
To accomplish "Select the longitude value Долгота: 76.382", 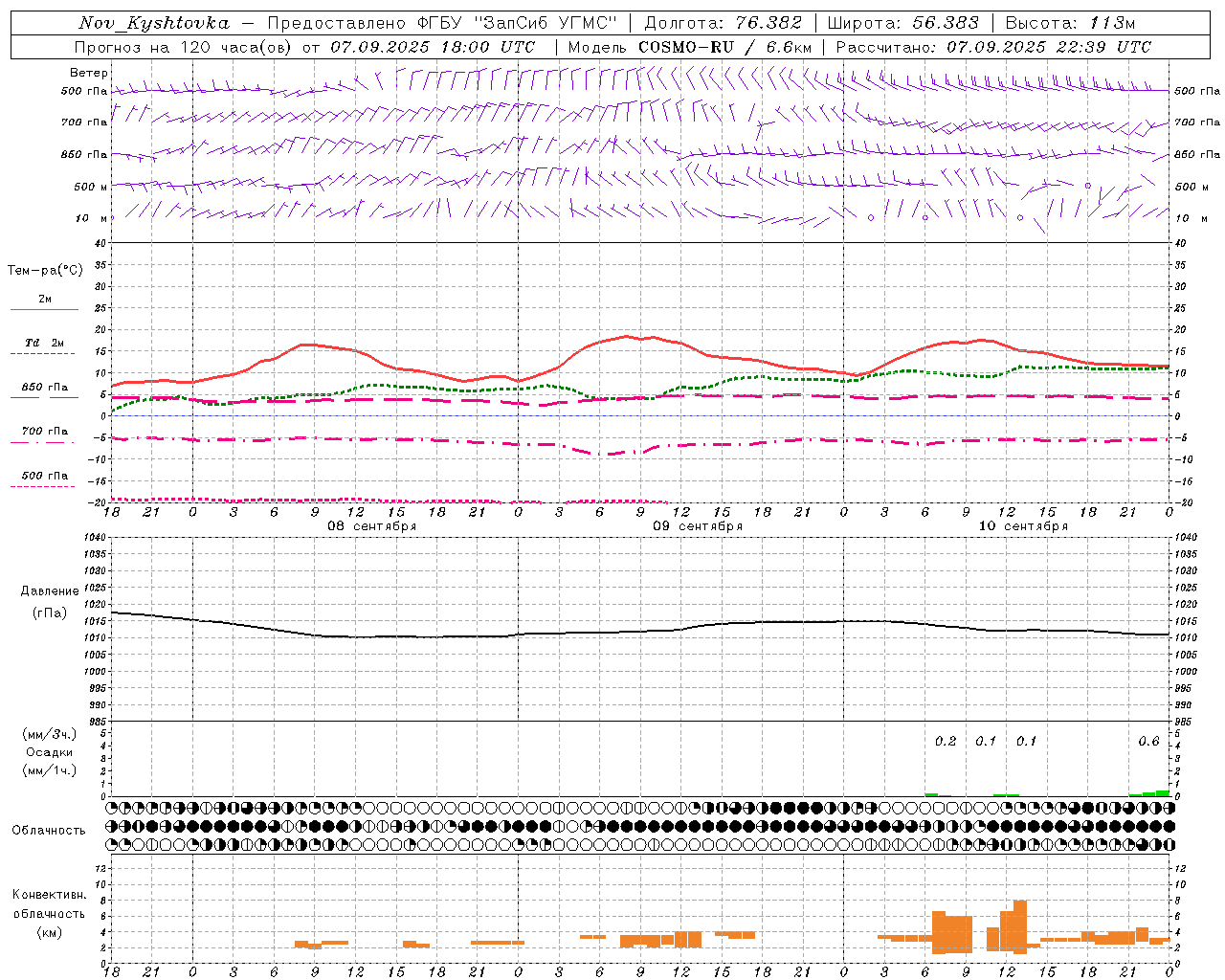I will point(723,23).
